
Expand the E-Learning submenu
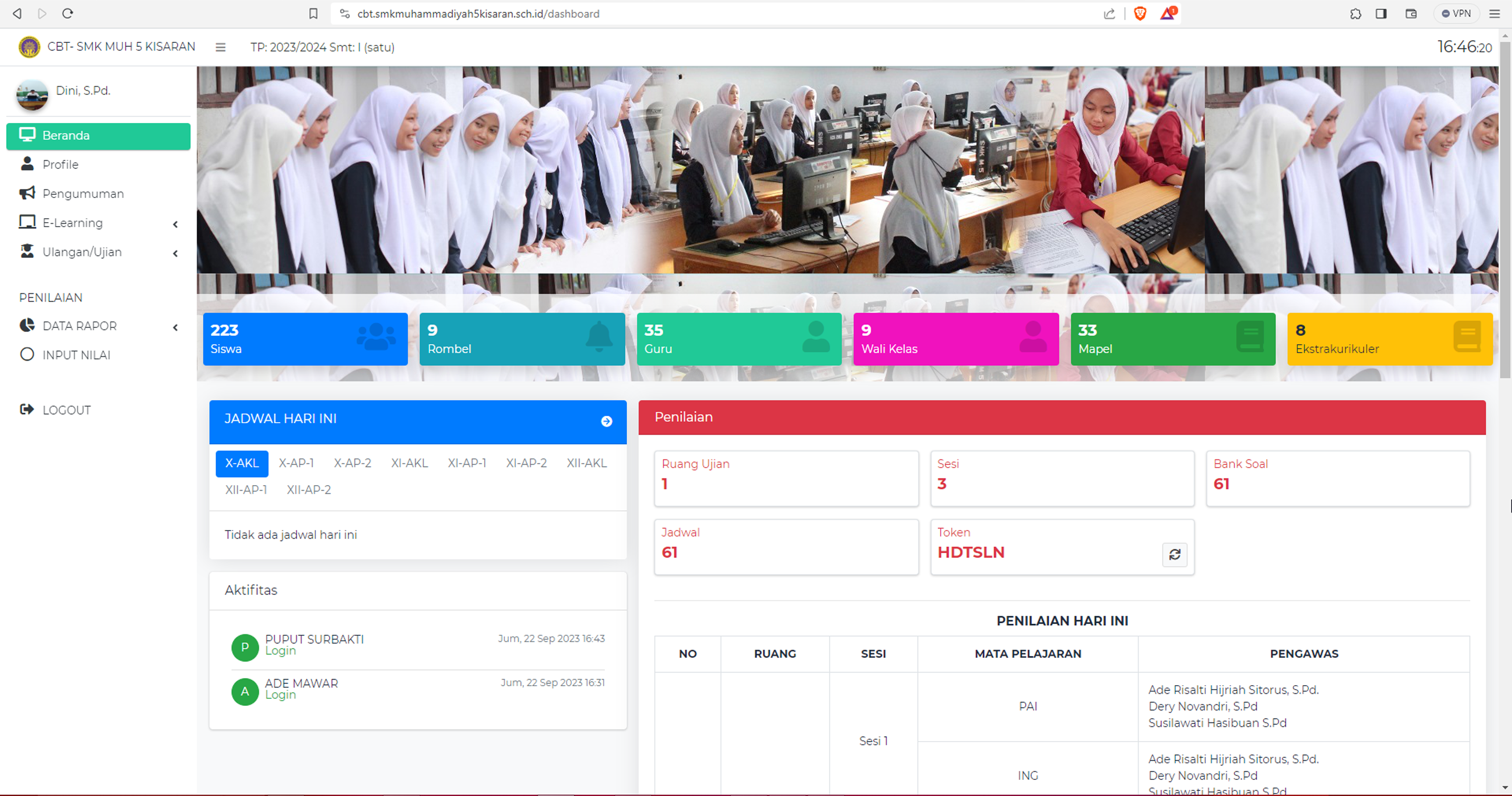tap(98, 223)
